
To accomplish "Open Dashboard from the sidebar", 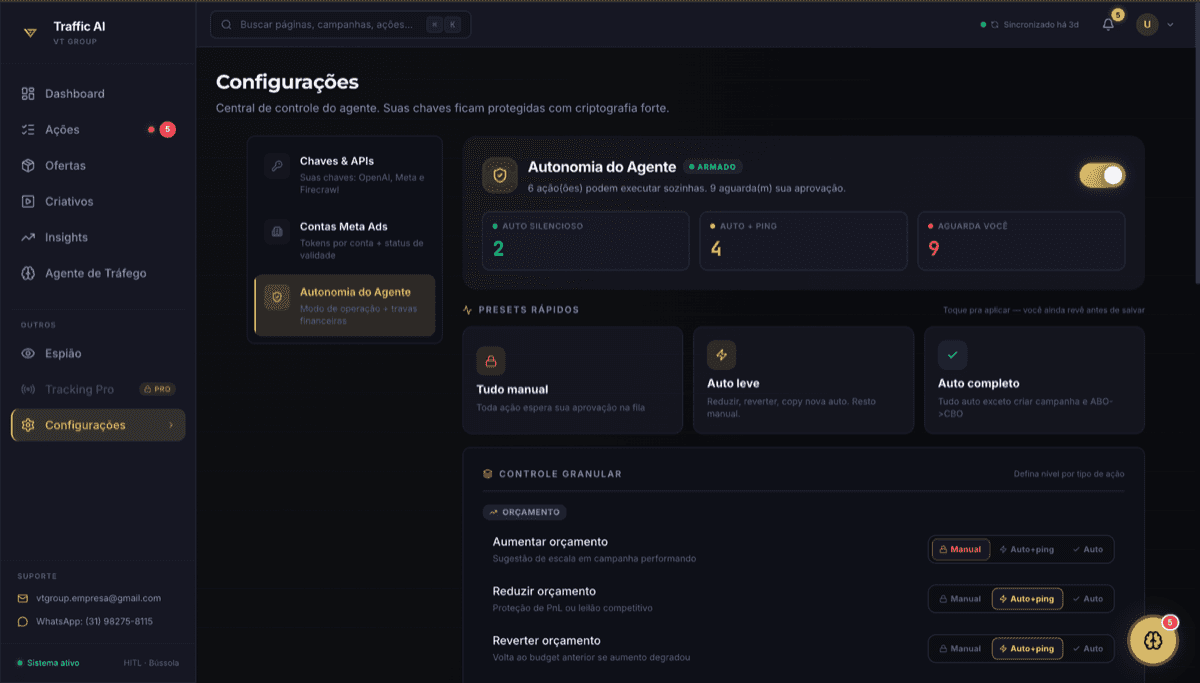I will pos(98,94).
